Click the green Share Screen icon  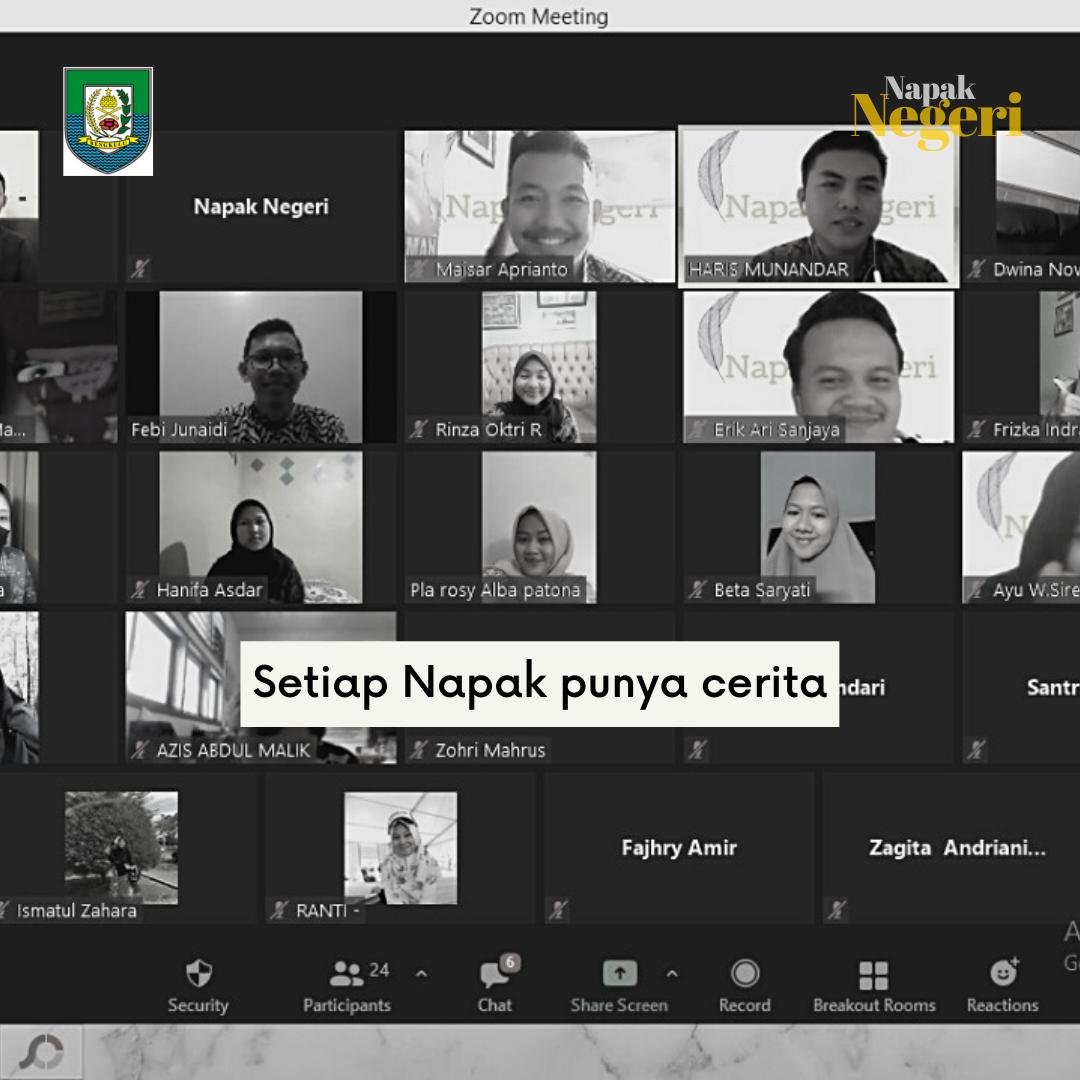coord(620,973)
